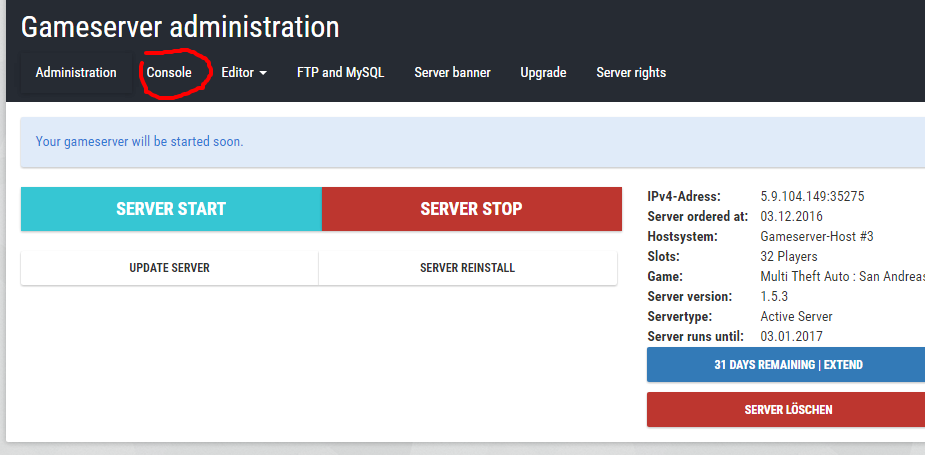Viewport: 925px width, 455px height.
Task: Open the FTP and MySQL tab
Action: coord(340,72)
